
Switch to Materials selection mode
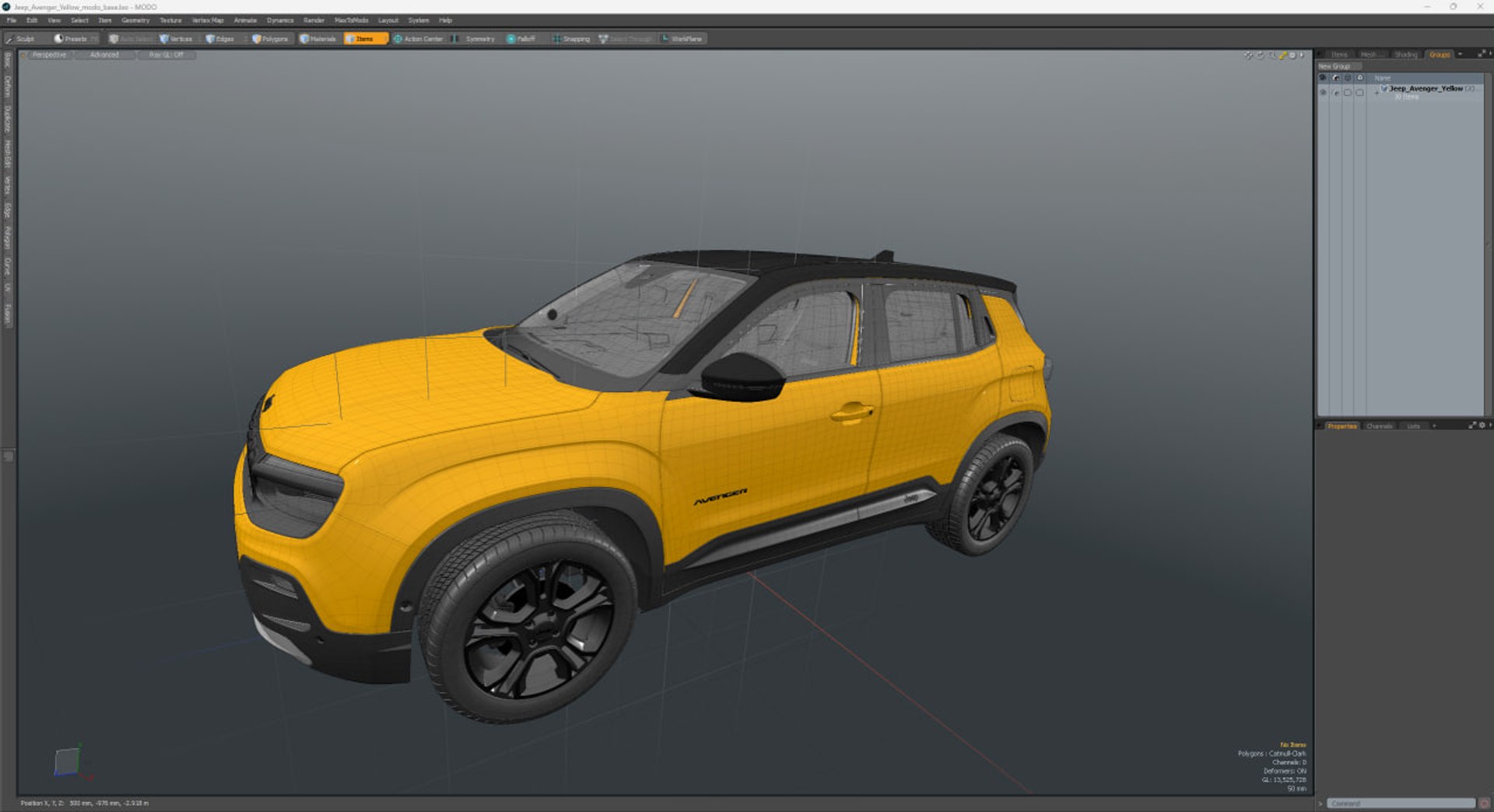tap(319, 39)
